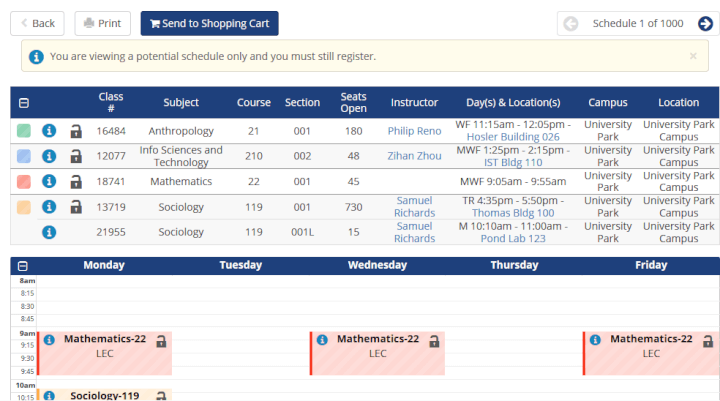Viewport: 720px width, 401px height.
Task: Collapse the weekly calendar view
Action: point(24,266)
